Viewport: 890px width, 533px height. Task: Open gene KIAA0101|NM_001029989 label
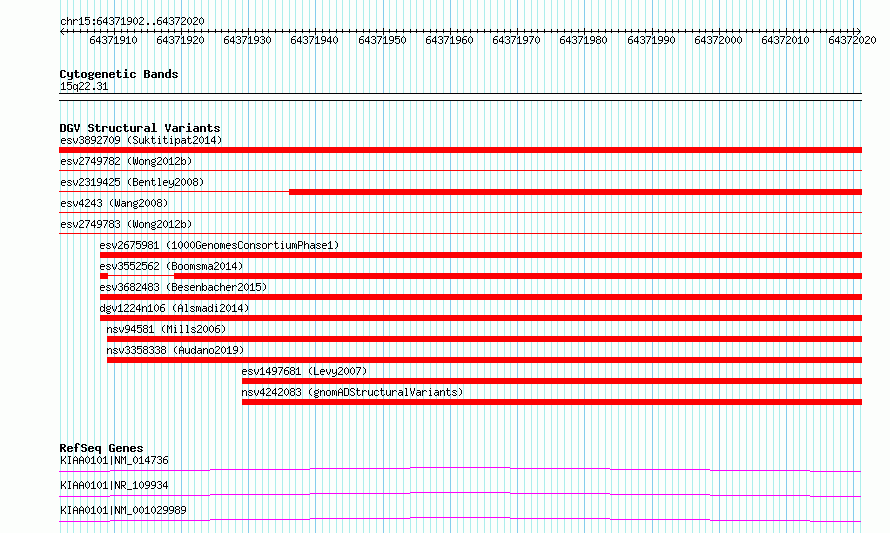point(123,510)
